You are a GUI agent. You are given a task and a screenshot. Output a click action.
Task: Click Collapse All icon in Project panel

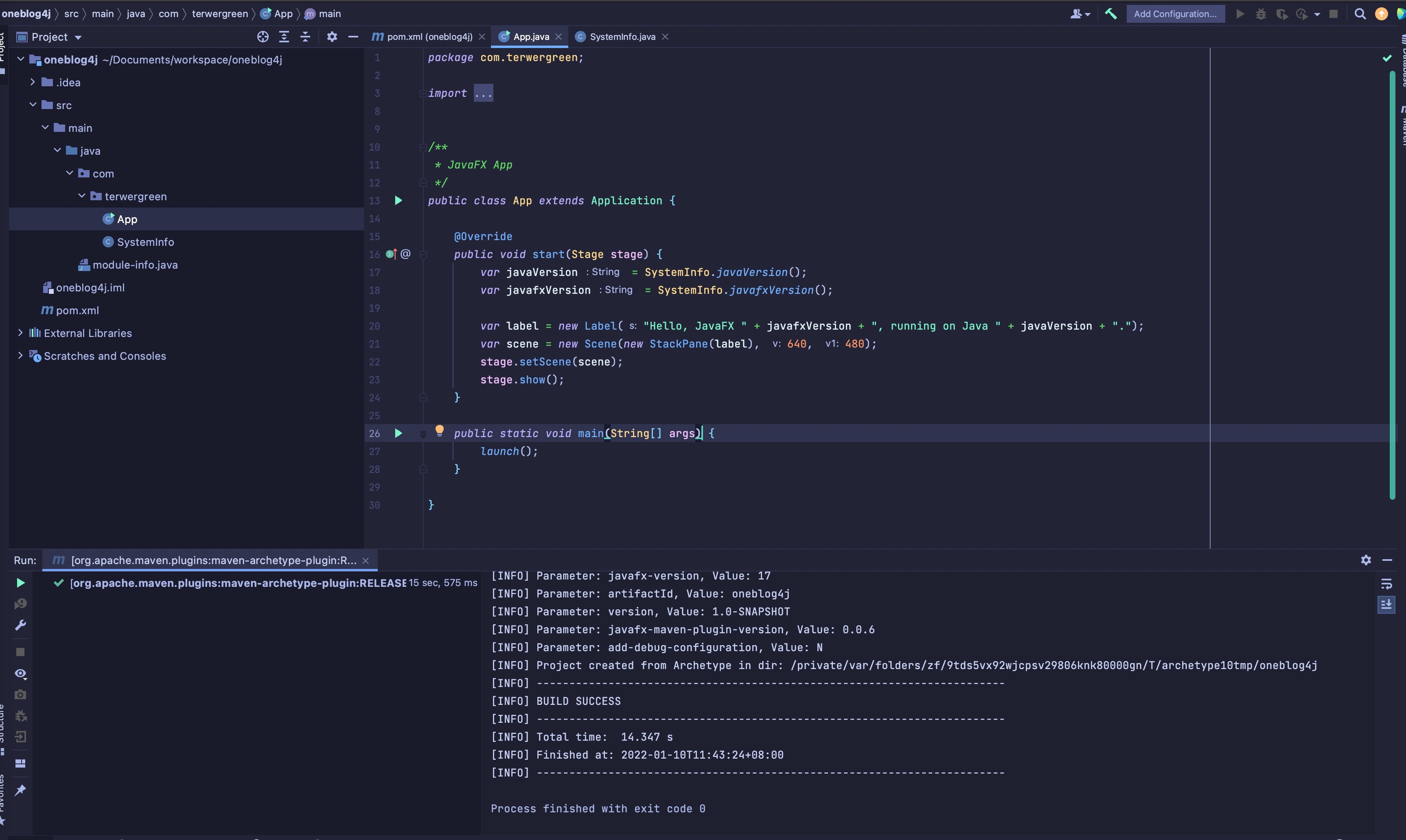[x=306, y=37]
